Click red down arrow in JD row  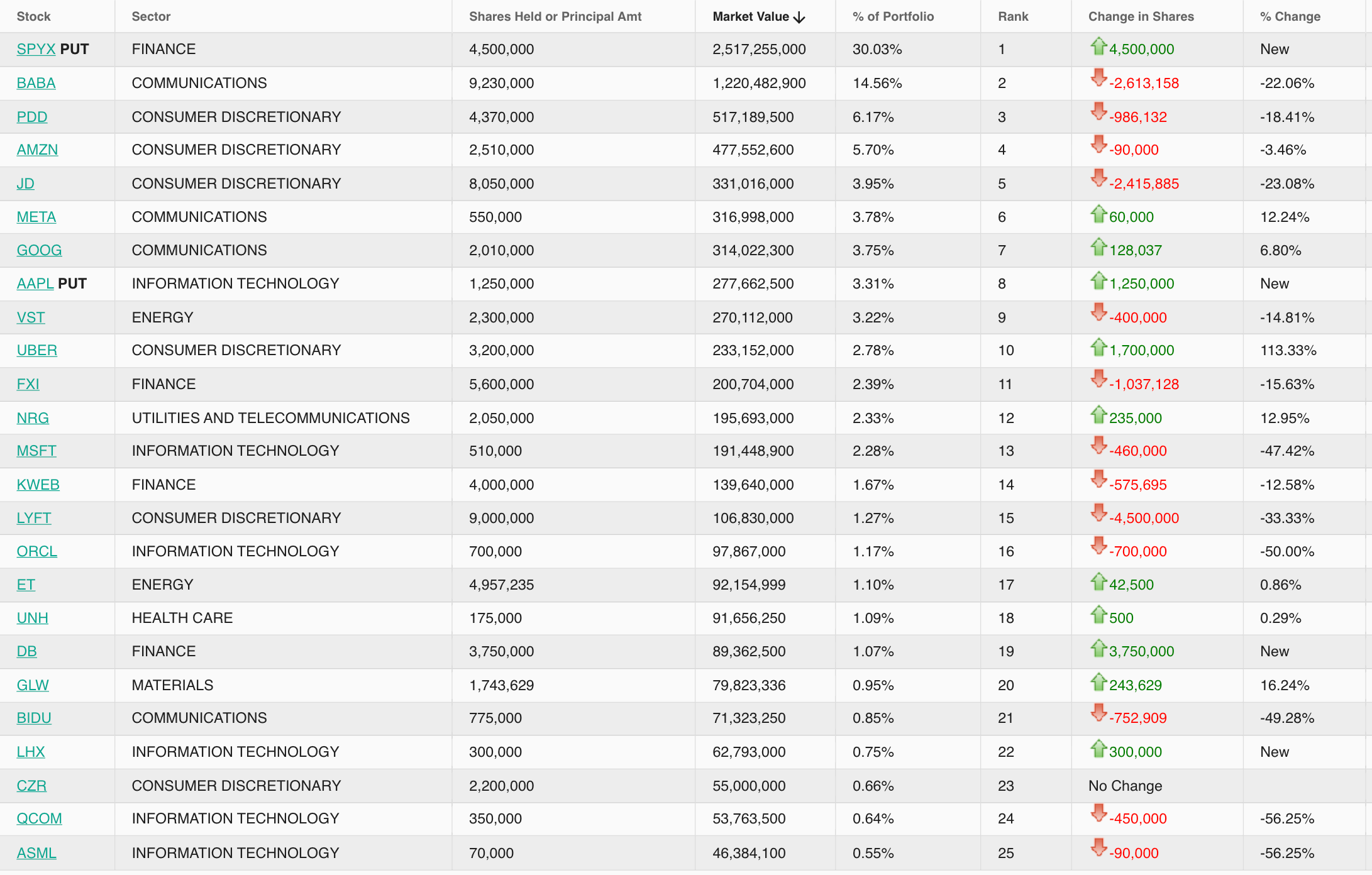(x=1098, y=179)
